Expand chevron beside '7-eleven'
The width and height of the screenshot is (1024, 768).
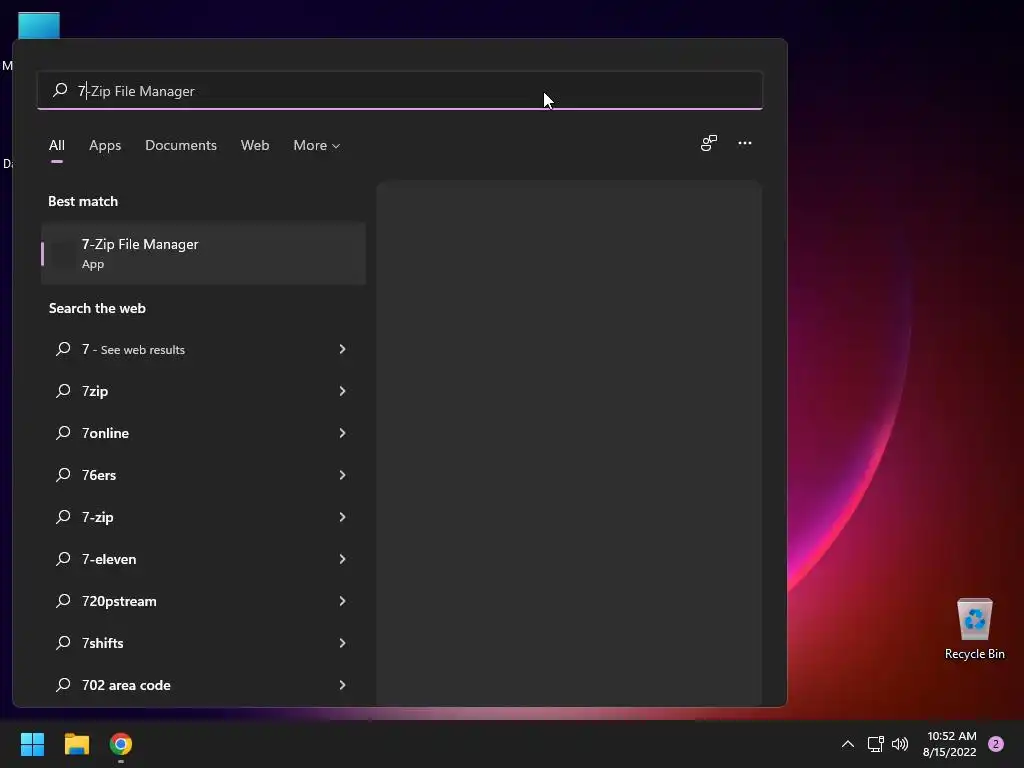point(342,559)
